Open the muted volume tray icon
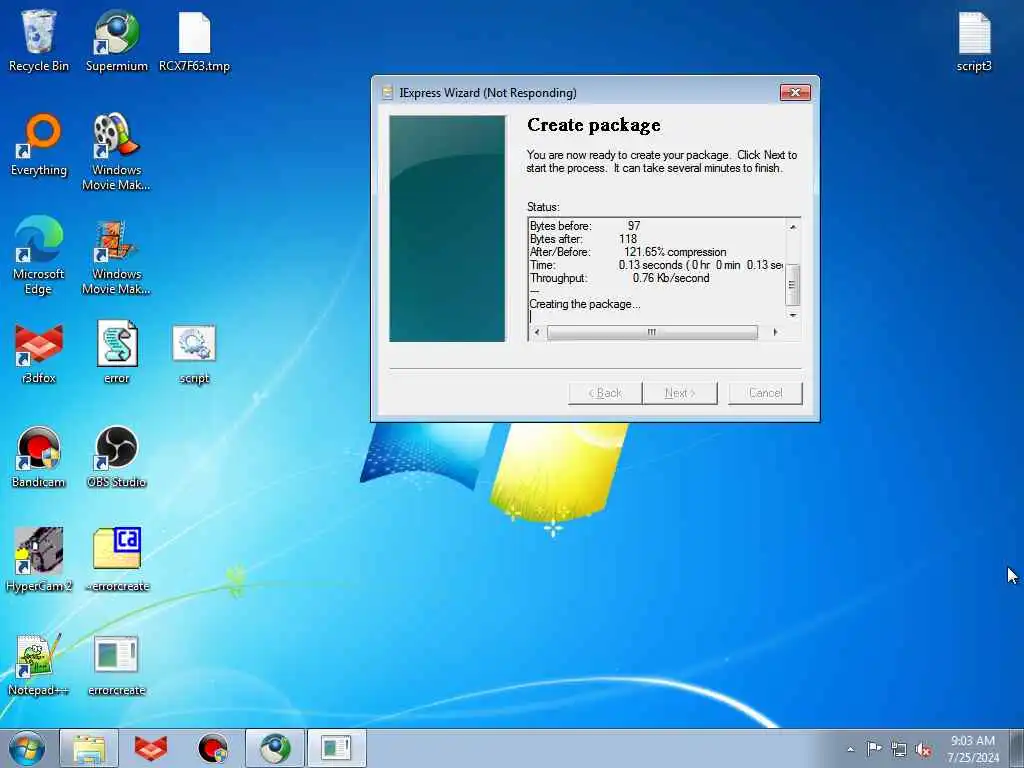Viewport: 1024px width, 768px height. point(923,750)
